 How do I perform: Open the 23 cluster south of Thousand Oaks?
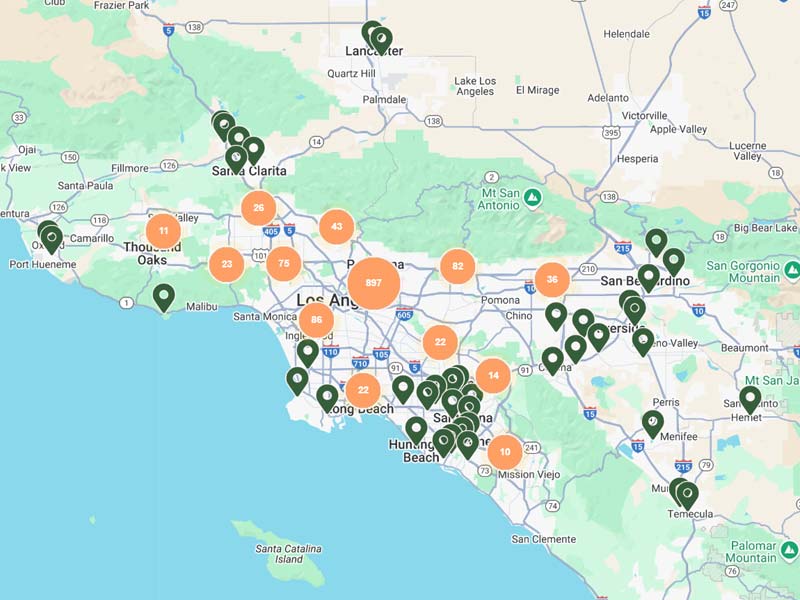[225, 265]
